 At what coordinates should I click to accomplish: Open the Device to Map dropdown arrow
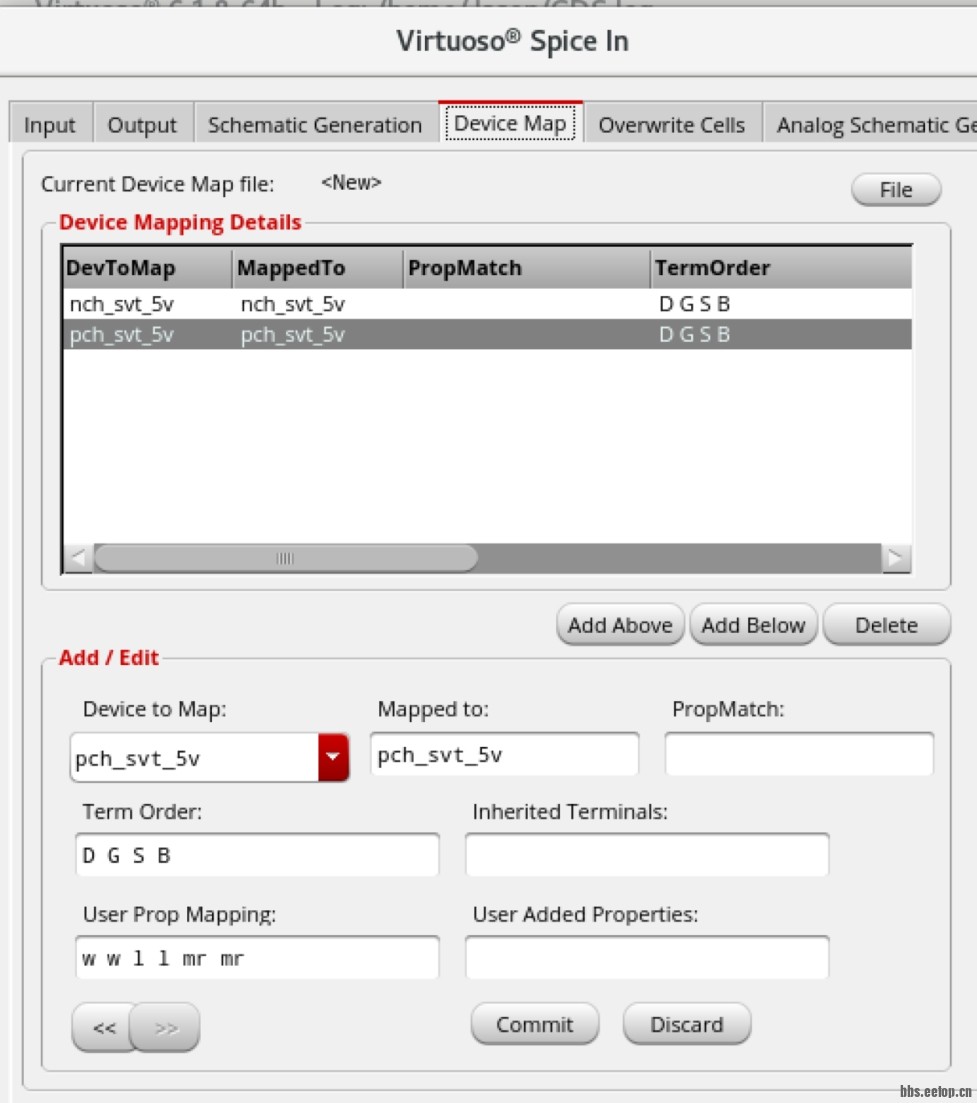click(x=333, y=757)
